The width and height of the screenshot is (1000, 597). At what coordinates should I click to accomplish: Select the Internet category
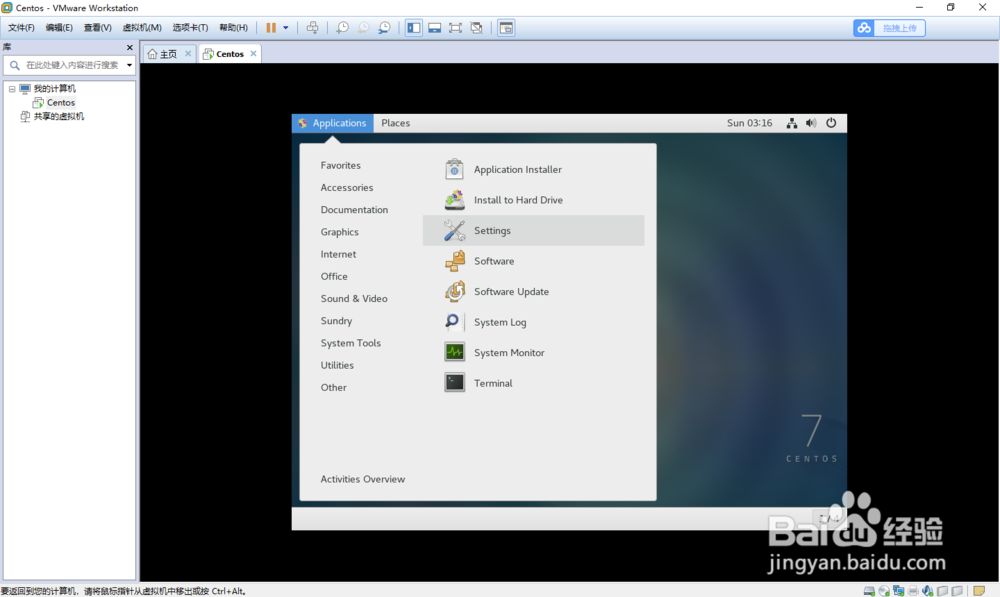click(338, 254)
